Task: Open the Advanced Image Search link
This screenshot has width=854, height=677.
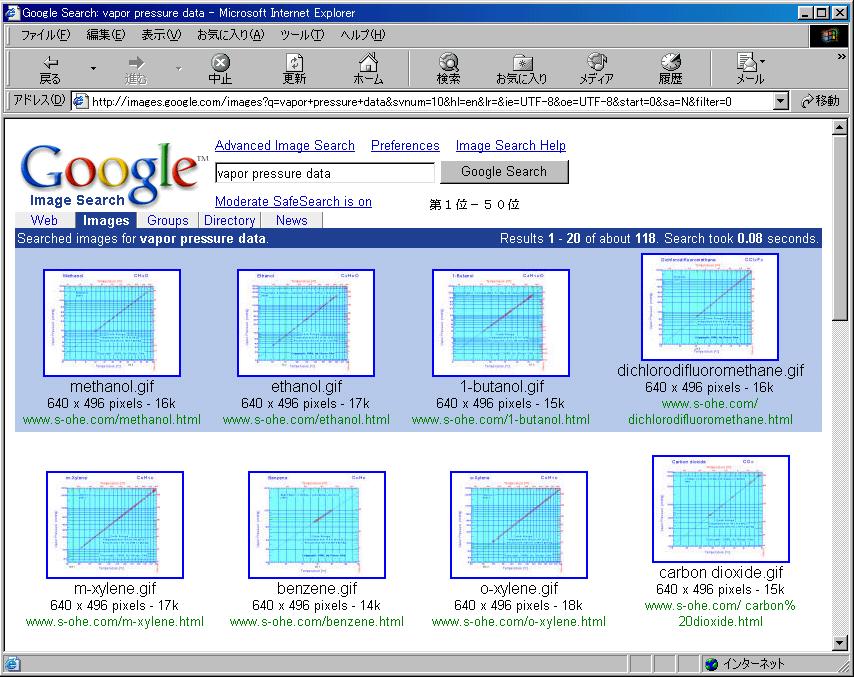Action: pyautogui.click(x=285, y=145)
